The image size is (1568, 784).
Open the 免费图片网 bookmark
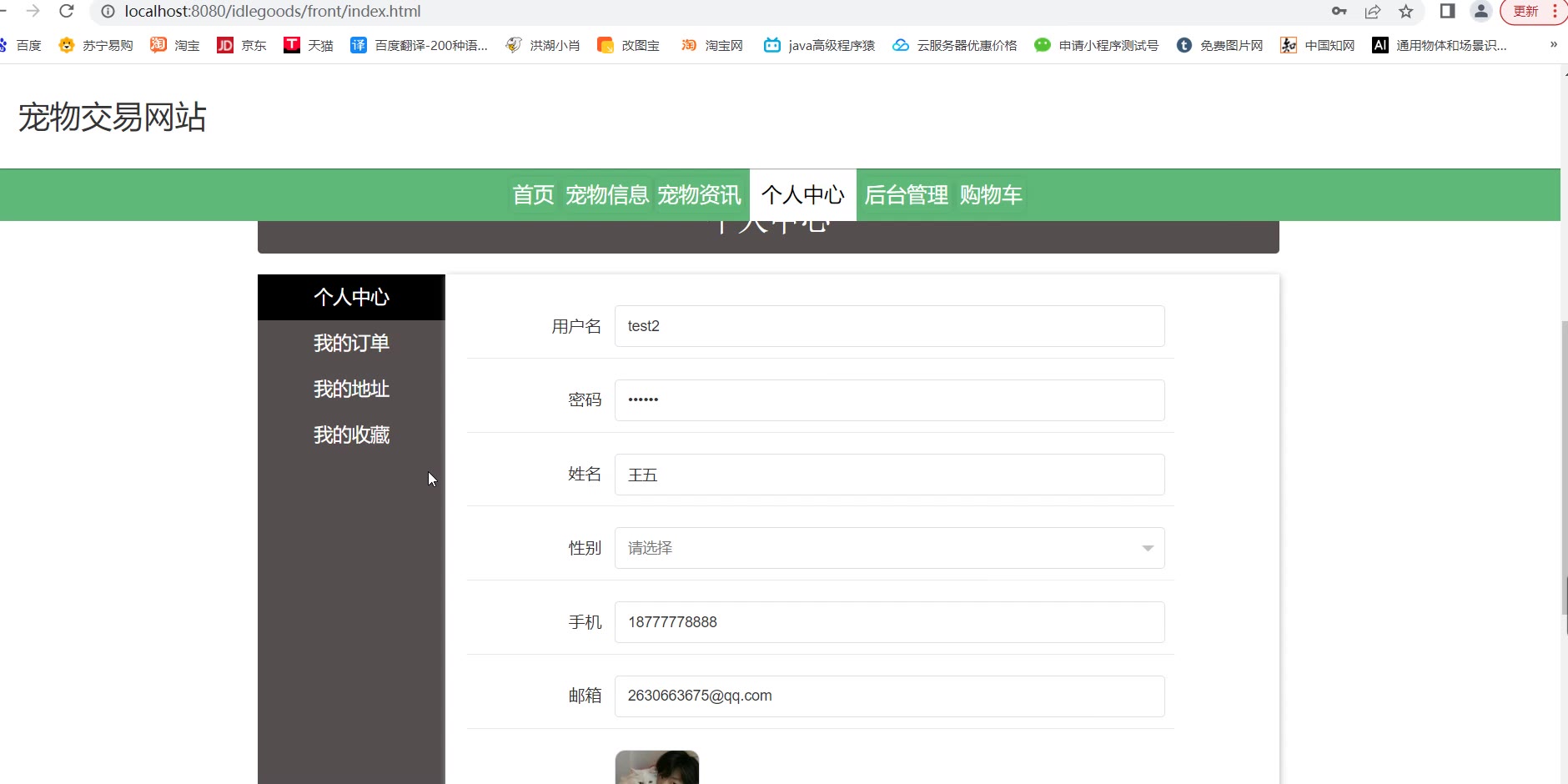(x=1219, y=45)
